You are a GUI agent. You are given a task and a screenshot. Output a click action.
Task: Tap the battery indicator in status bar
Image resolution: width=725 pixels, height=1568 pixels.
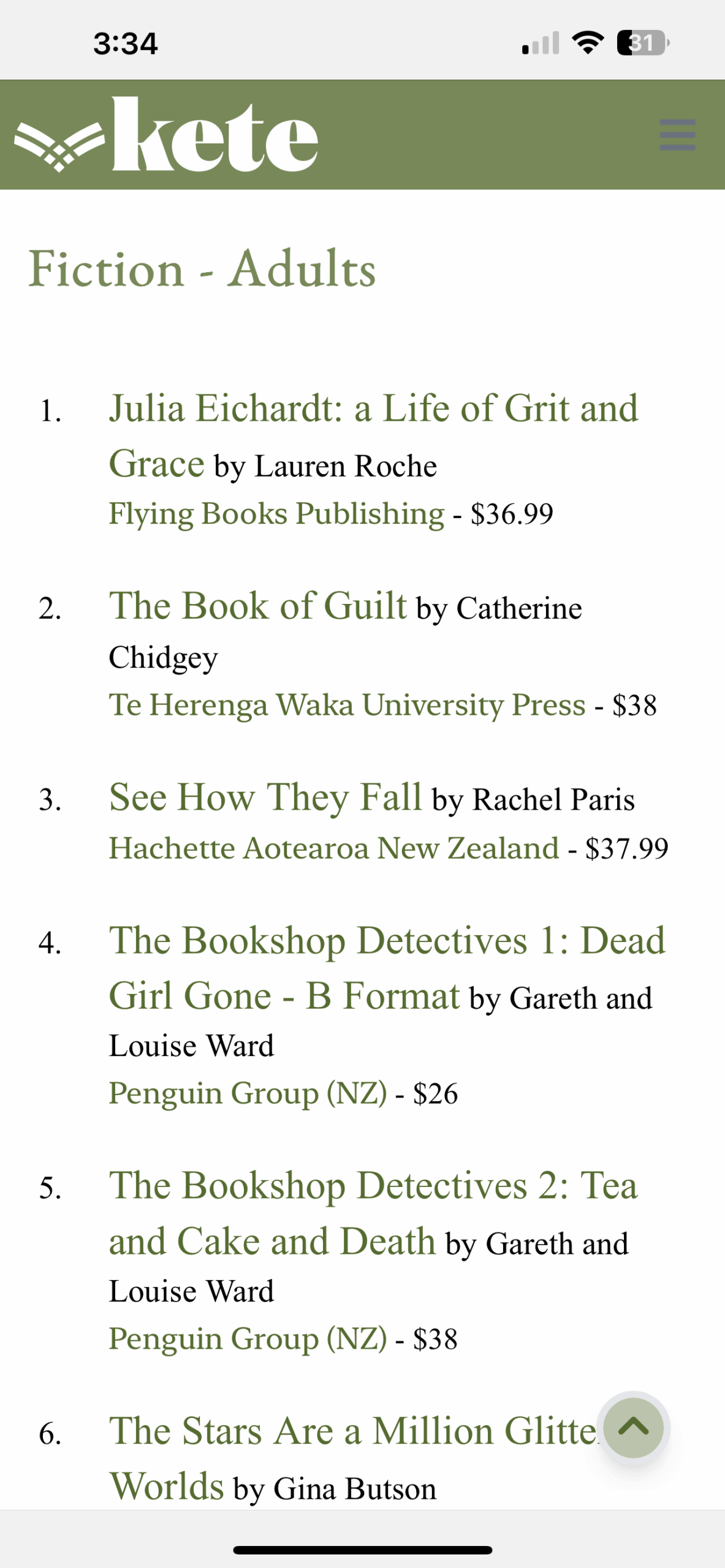click(642, 43)
